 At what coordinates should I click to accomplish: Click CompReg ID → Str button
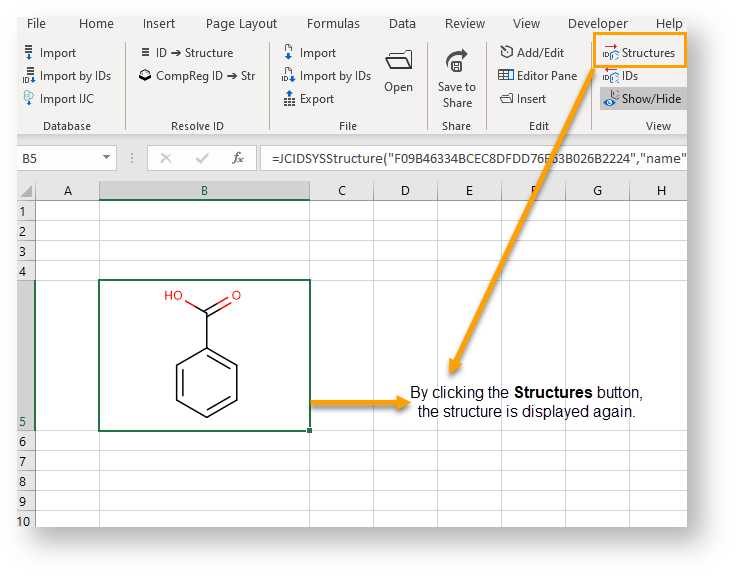coord(197,76)
